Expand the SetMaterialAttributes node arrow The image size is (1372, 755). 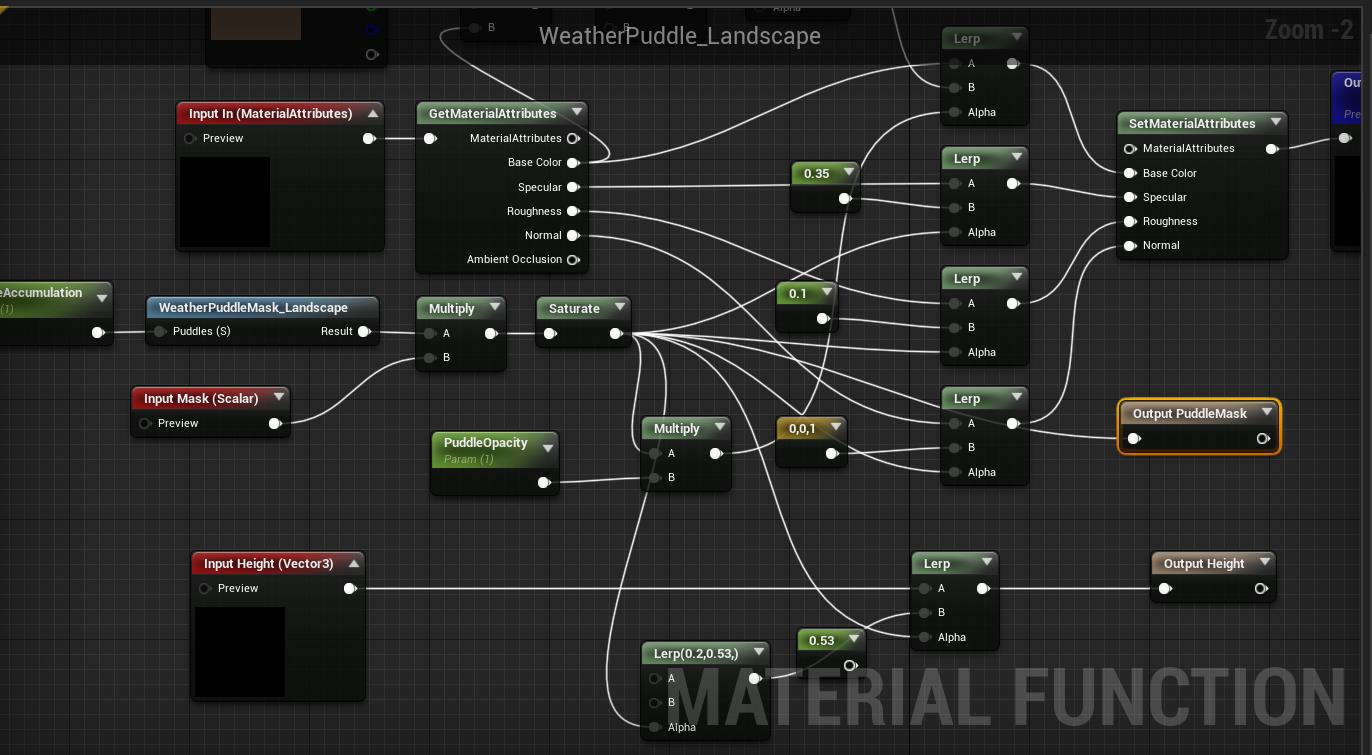pyautogui.click(x=1276, y=123)
